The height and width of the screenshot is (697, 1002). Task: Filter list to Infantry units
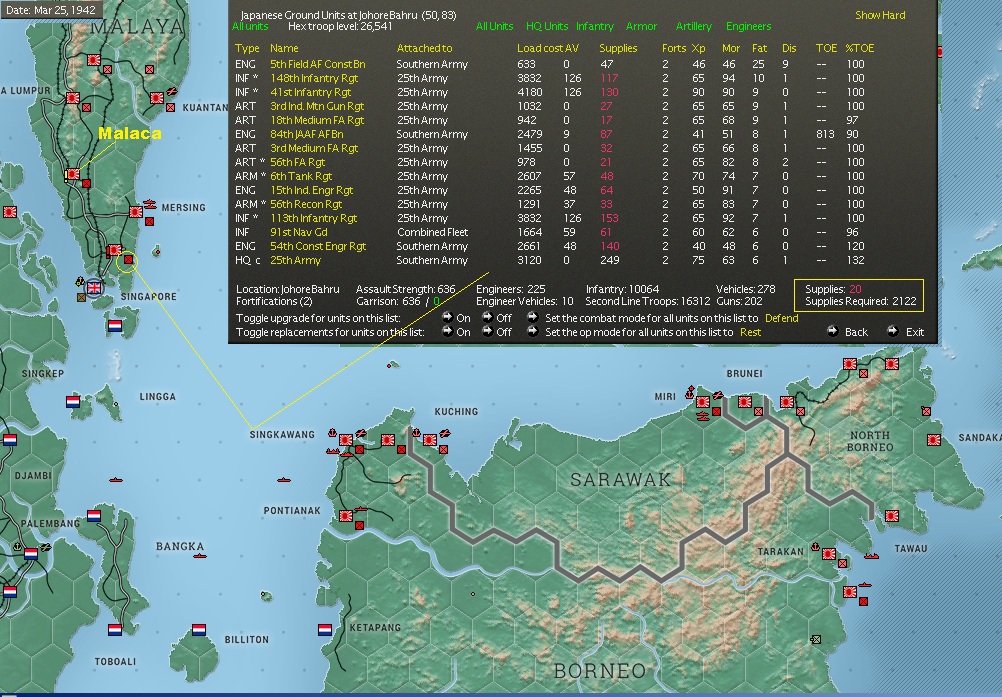594,26
